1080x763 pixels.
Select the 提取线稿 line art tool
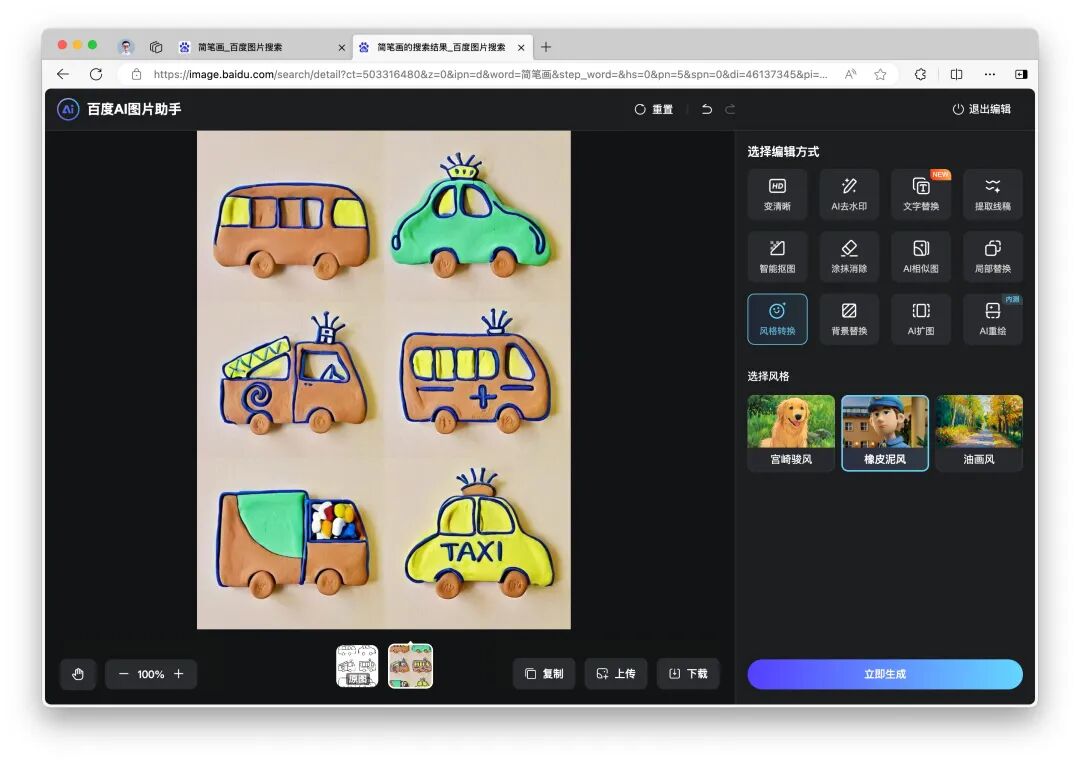[992, 194]
